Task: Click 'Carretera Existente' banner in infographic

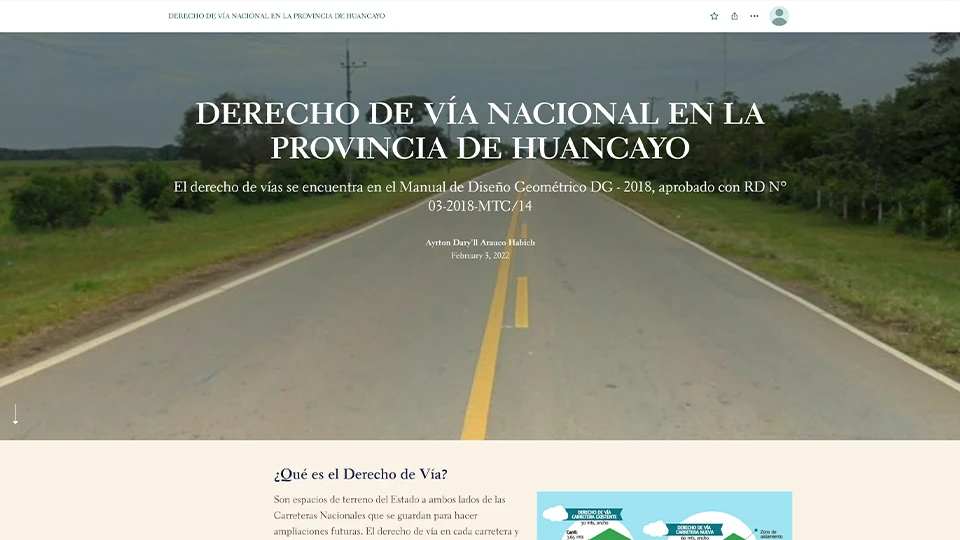Action: [594, 514]
